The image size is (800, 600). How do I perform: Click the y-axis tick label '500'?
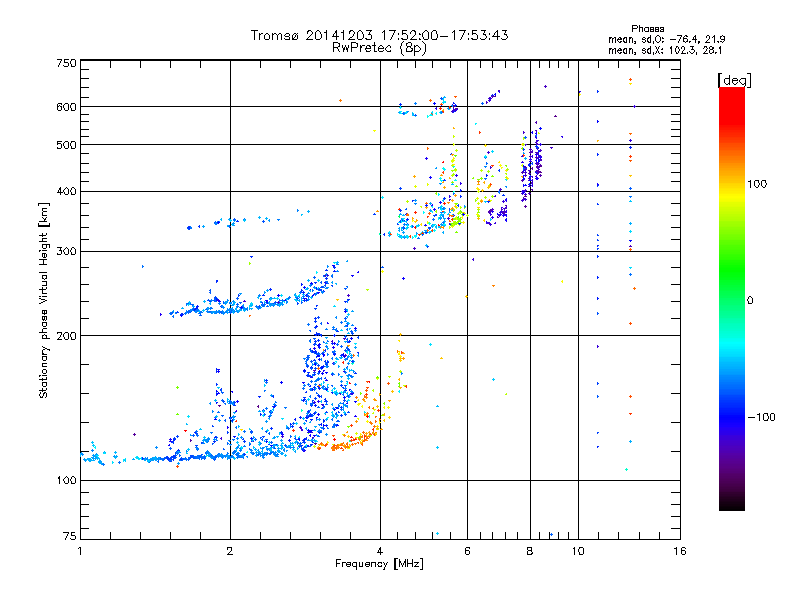66,145
